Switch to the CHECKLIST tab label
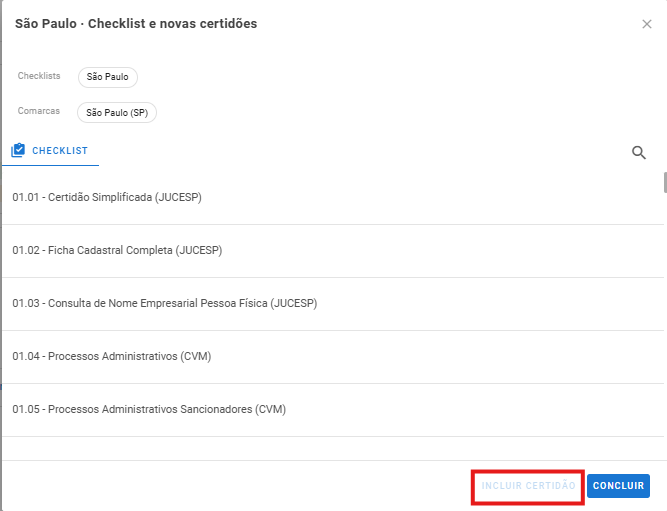The image size is (667, 511). click(60, 151)
